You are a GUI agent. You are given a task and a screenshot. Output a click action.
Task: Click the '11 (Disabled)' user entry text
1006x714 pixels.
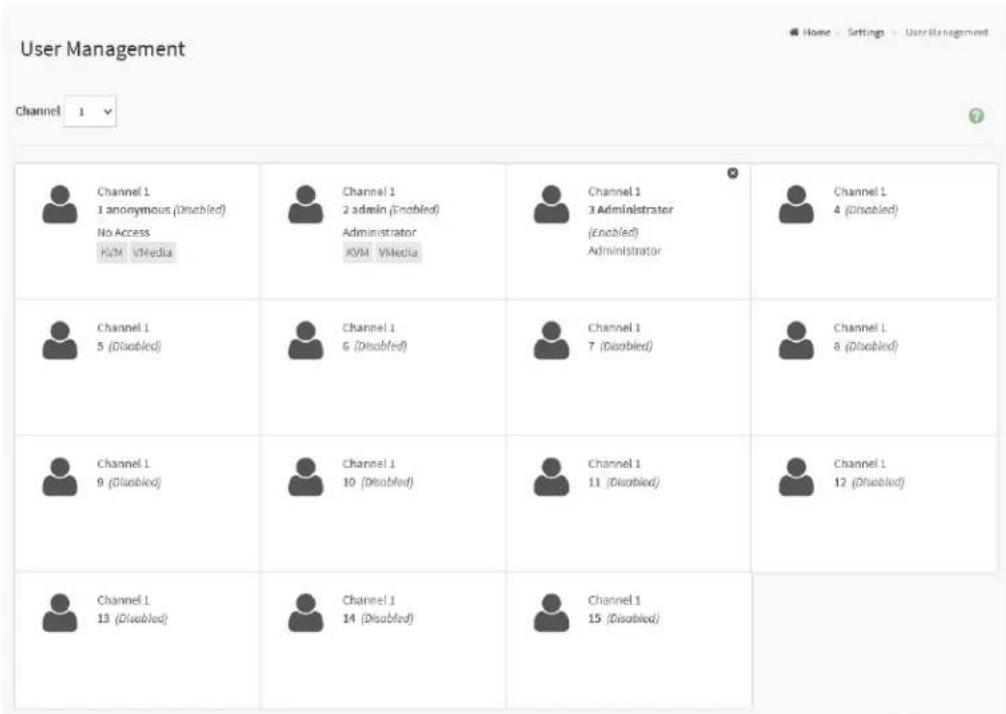coord(624,482)
